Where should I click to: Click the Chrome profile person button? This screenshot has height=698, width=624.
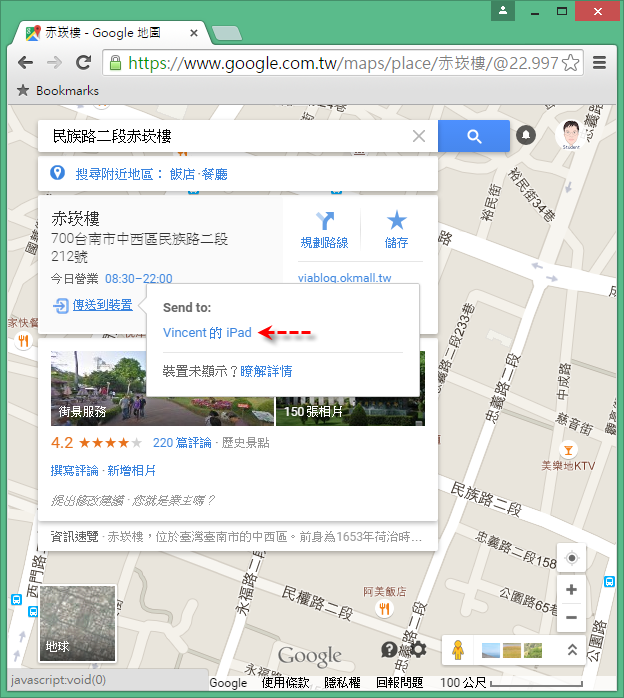pyautogui.click(x=503, y=11)
